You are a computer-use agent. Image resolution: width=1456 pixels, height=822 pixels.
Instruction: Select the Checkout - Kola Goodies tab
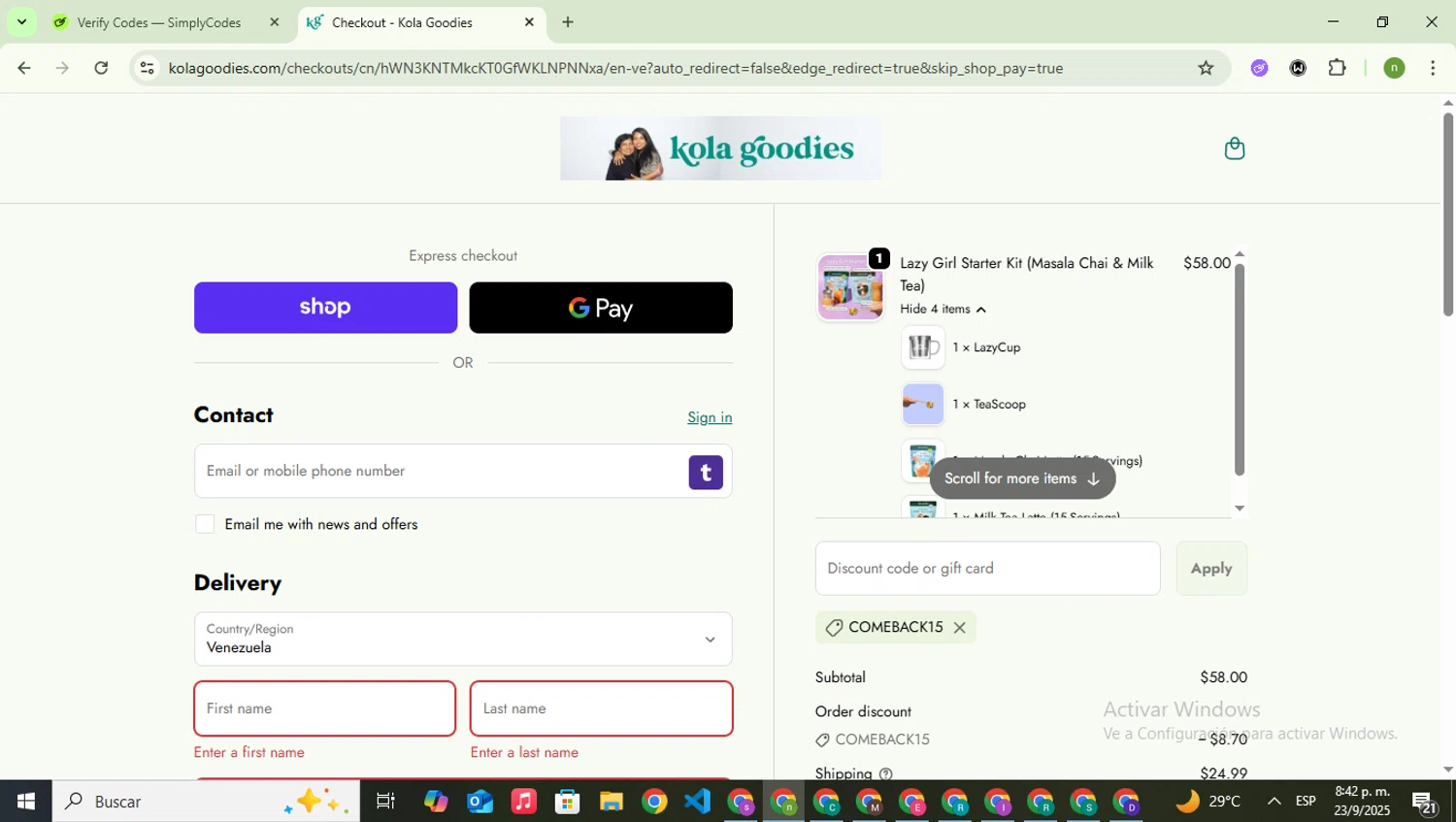point(402,22)
